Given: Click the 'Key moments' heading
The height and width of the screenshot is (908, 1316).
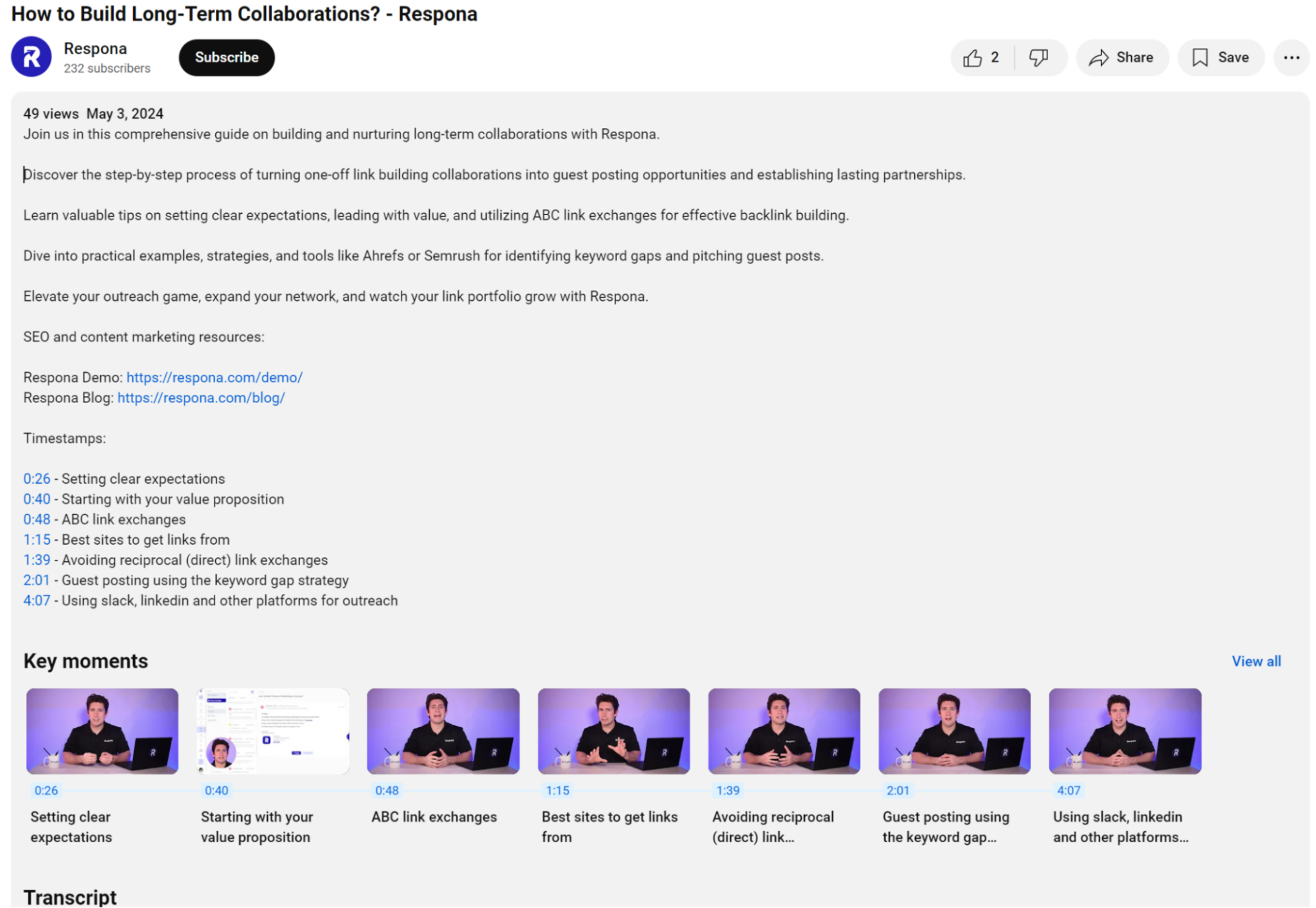Looking at the screenshot, I should (x=86, y=661).
